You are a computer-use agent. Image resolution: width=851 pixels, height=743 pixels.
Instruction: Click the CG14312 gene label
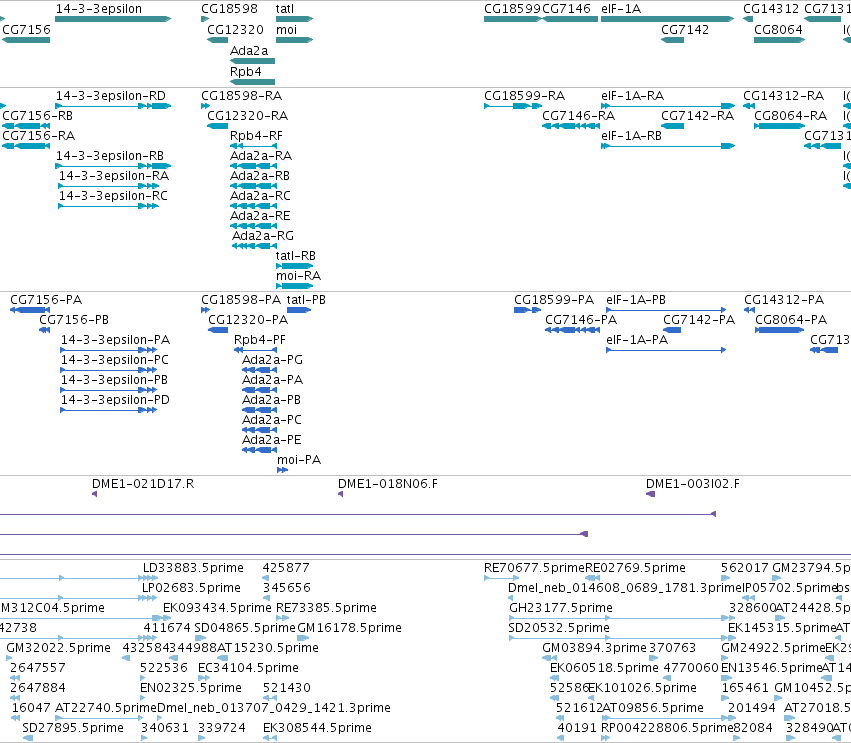pos(771,9)
